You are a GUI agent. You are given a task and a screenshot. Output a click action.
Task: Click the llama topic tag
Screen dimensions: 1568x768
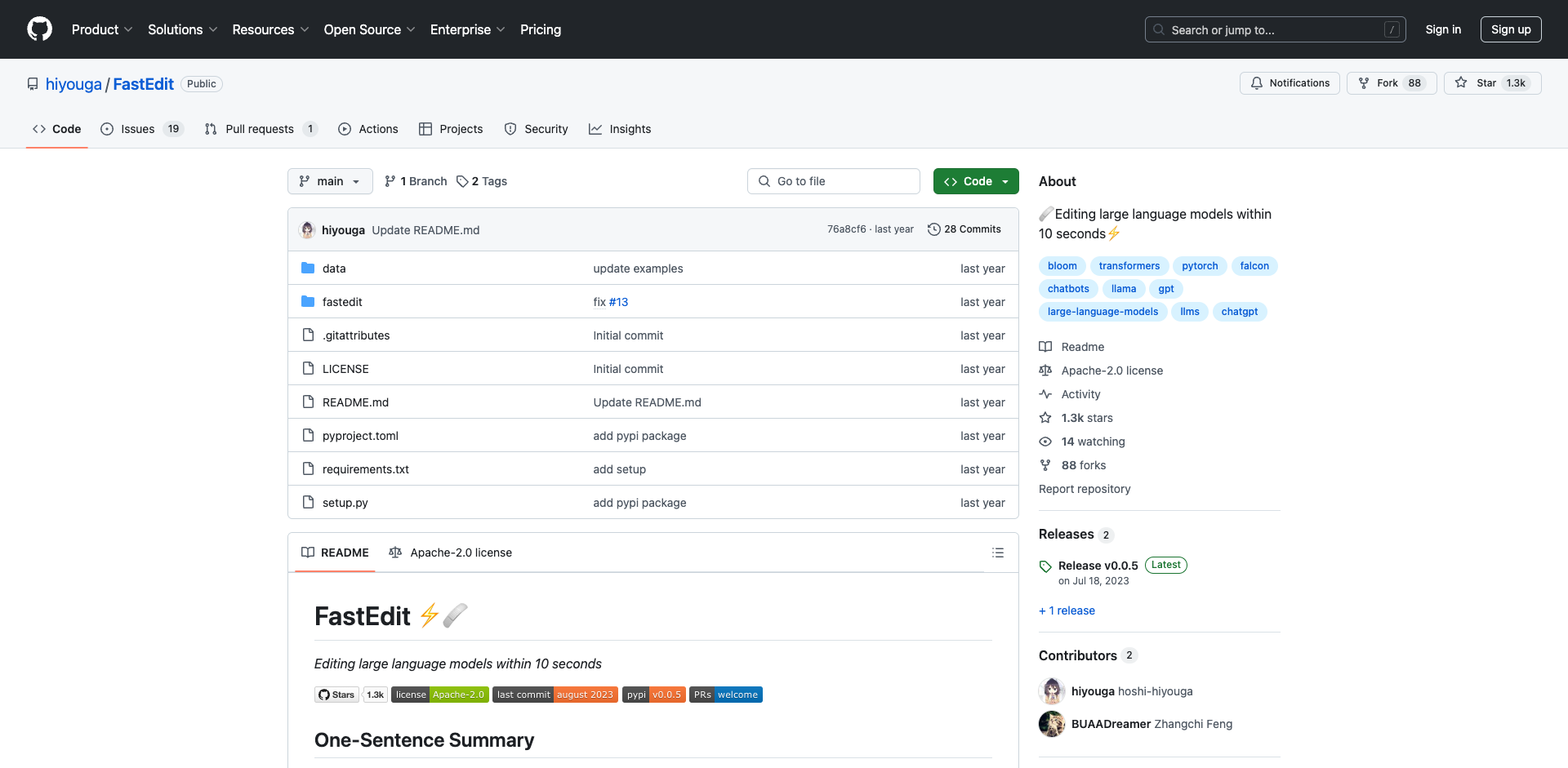(x=1124, y=289)
